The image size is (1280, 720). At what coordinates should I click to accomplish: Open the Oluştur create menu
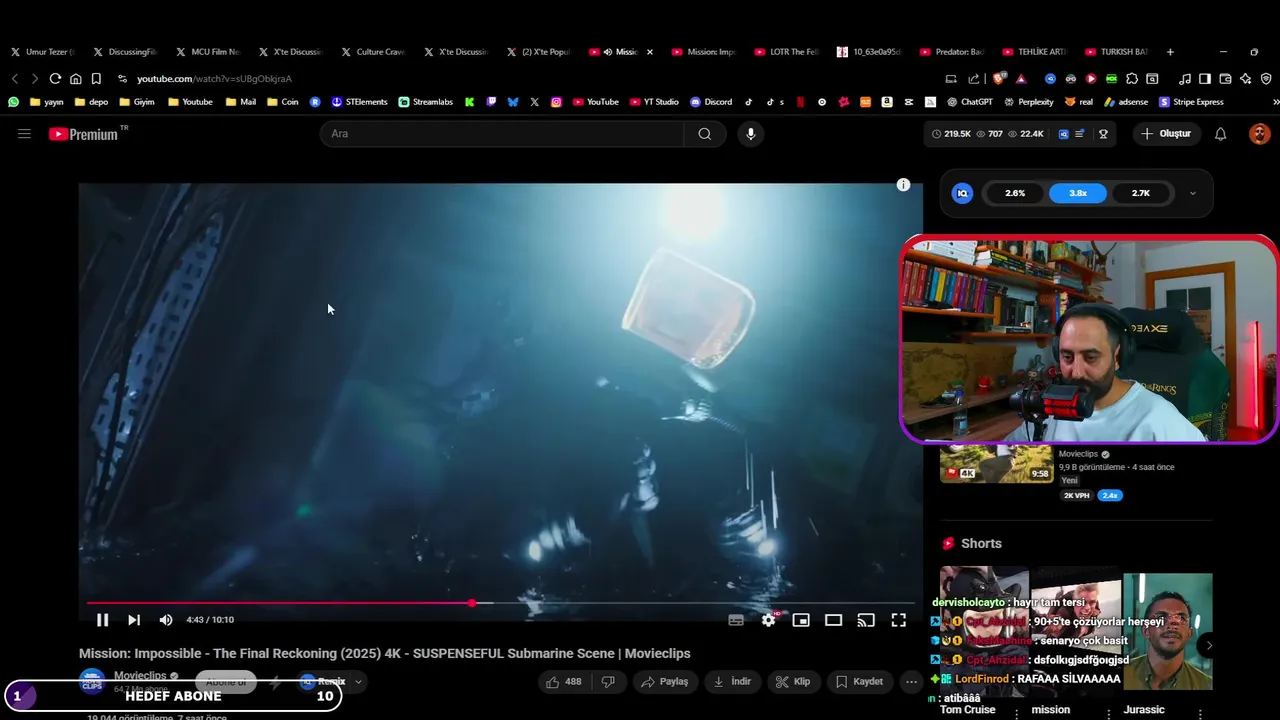point(1166,134)
